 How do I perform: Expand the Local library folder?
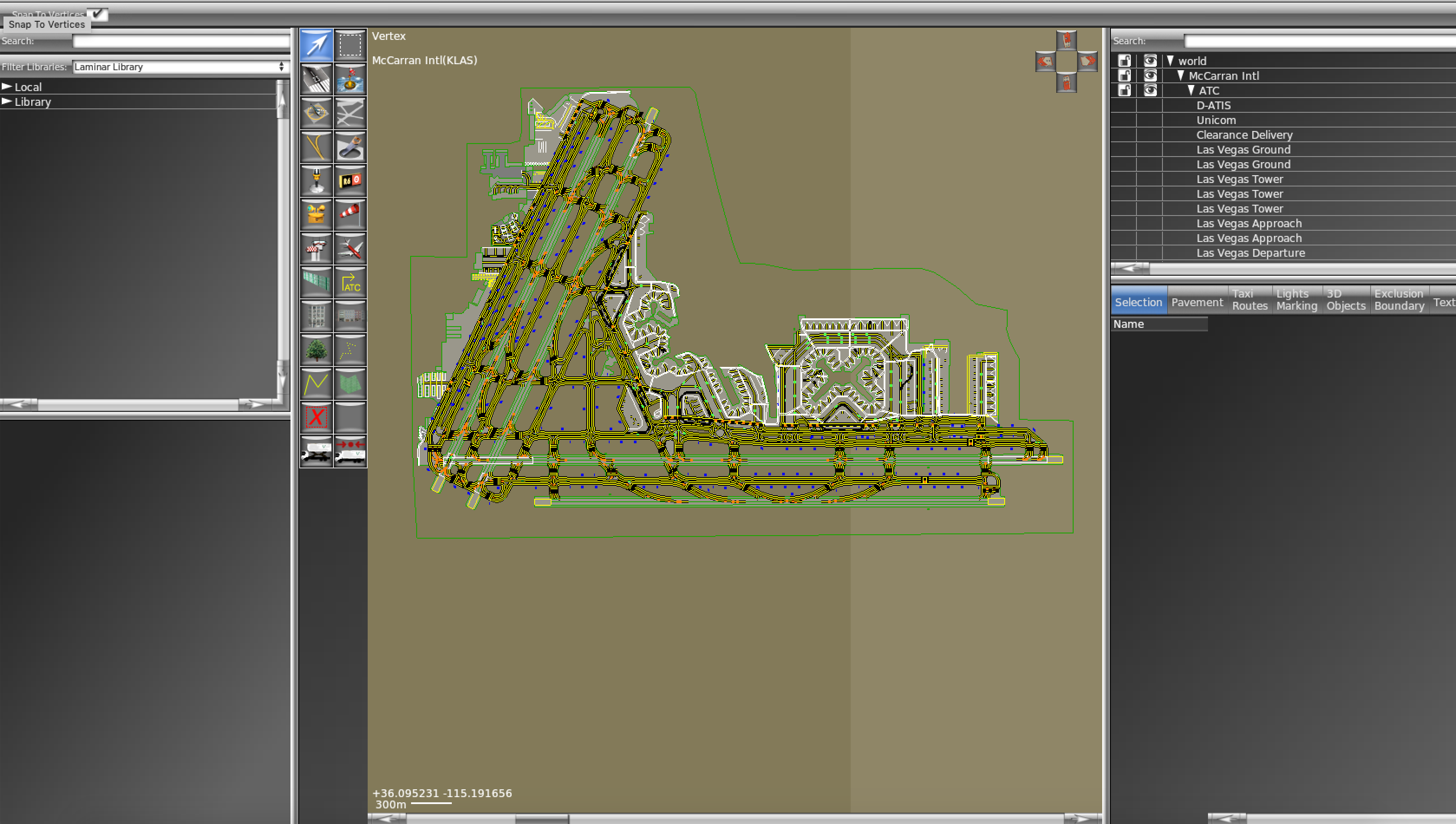coord(7,87)
